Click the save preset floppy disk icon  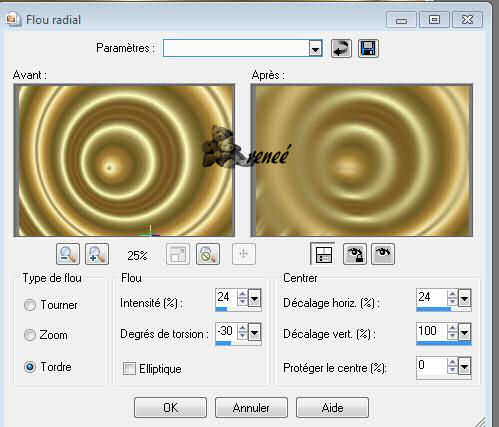click(x=368, y=49)
